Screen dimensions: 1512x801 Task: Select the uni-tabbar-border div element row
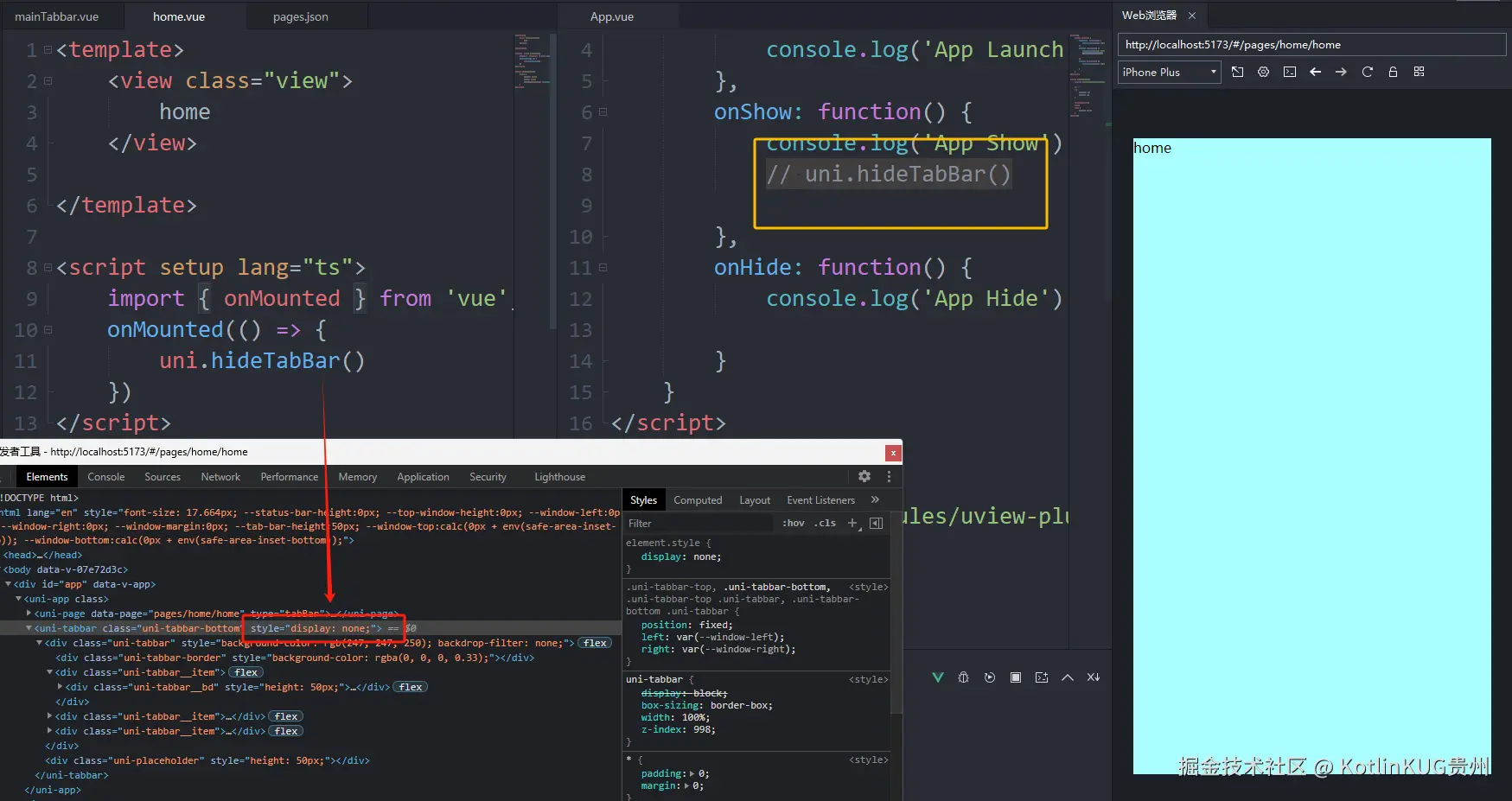(295, 658)
